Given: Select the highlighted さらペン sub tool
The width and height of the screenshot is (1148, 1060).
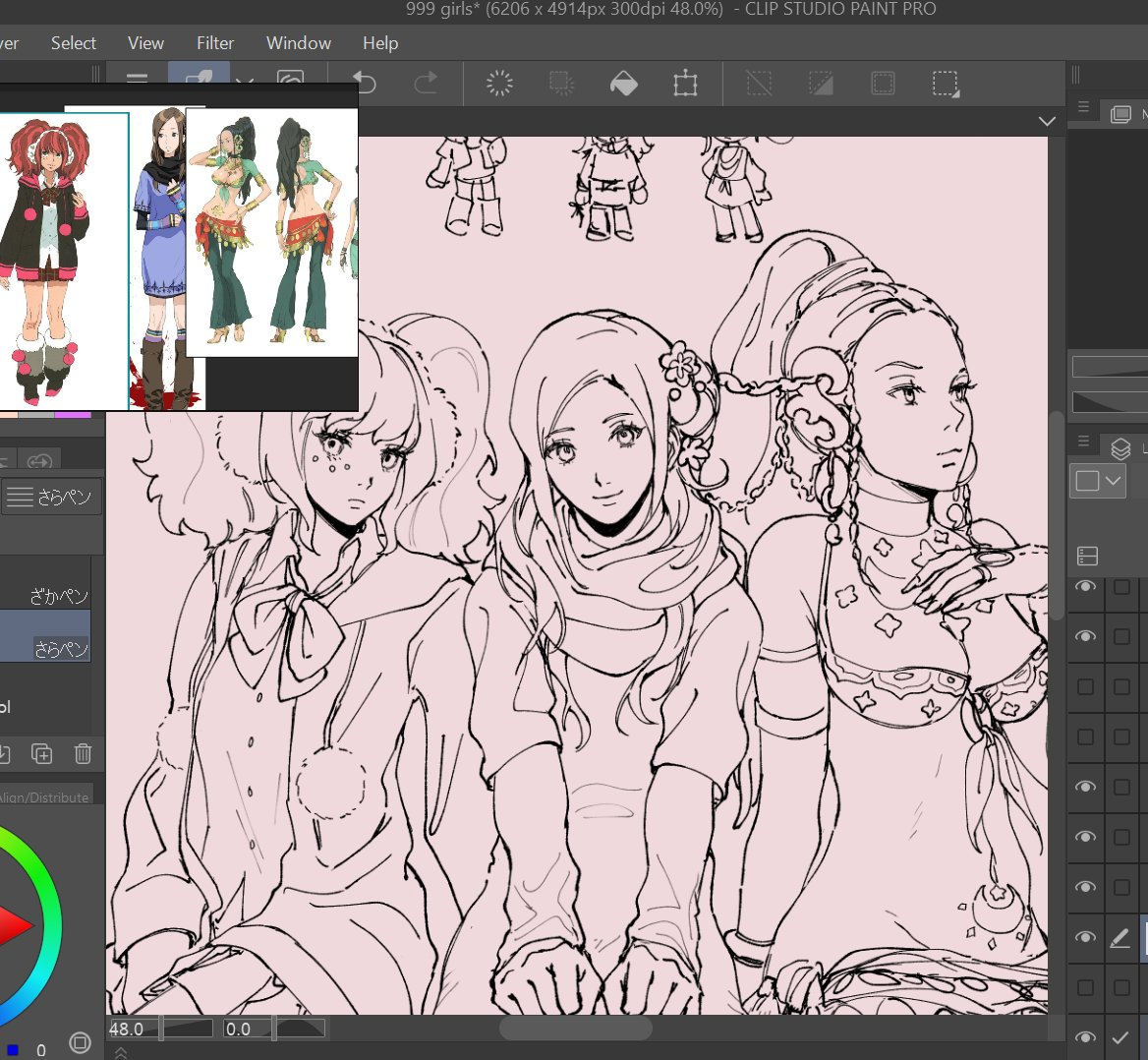Looking at the screenshot, I should coord(45,636).
